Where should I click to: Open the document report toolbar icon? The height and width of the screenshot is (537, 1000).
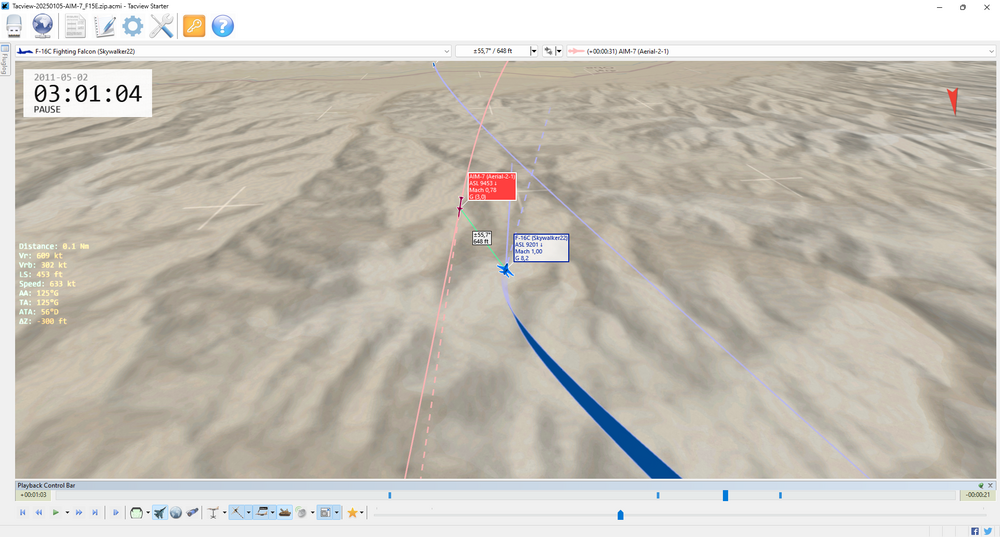click(x=75, y=26)
